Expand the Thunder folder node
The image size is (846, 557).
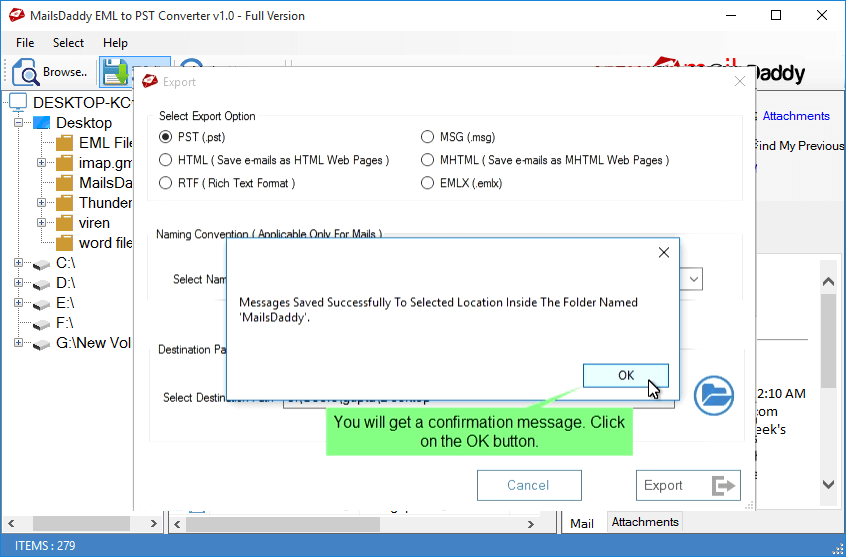[x=42, y=202]
